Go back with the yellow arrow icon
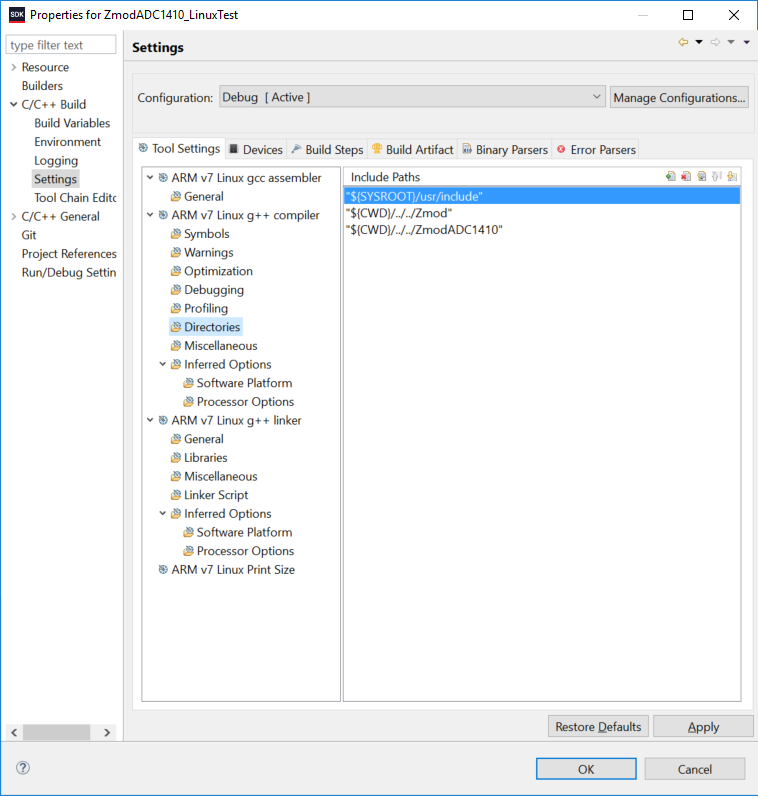 click(683, 42)
